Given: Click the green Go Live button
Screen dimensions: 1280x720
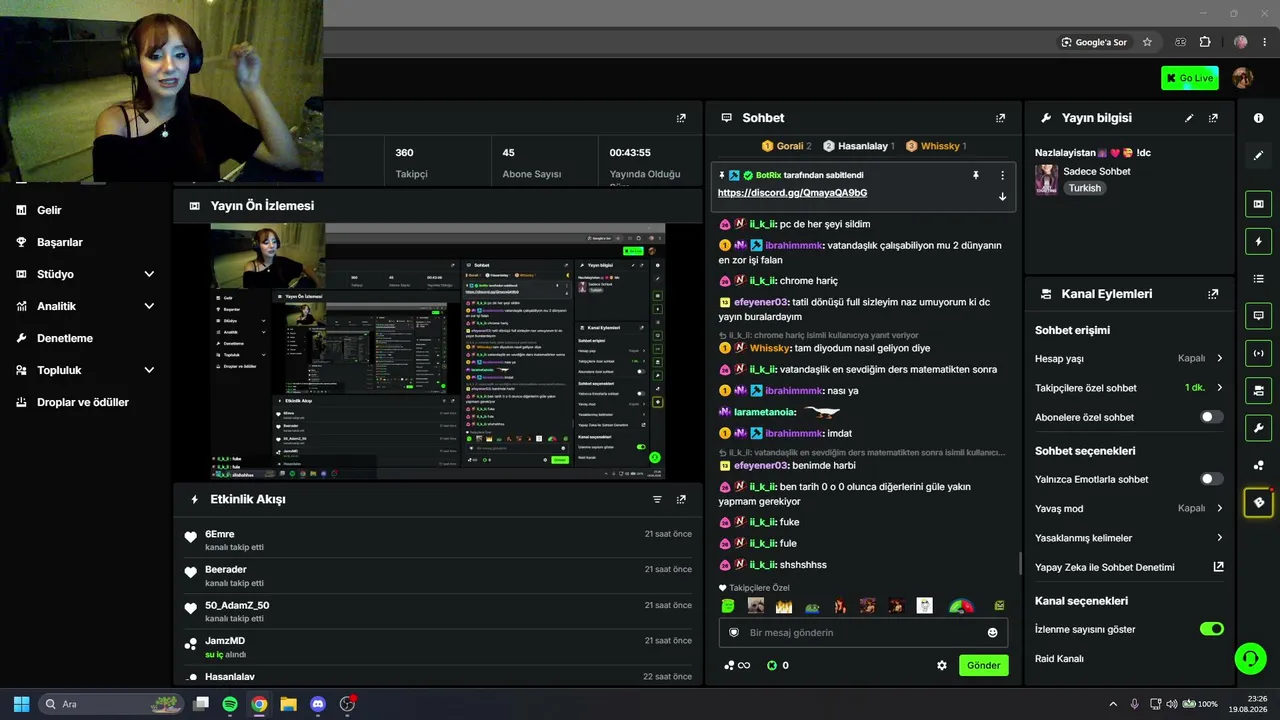Looking at the screenshot, I should (1189, 78).
